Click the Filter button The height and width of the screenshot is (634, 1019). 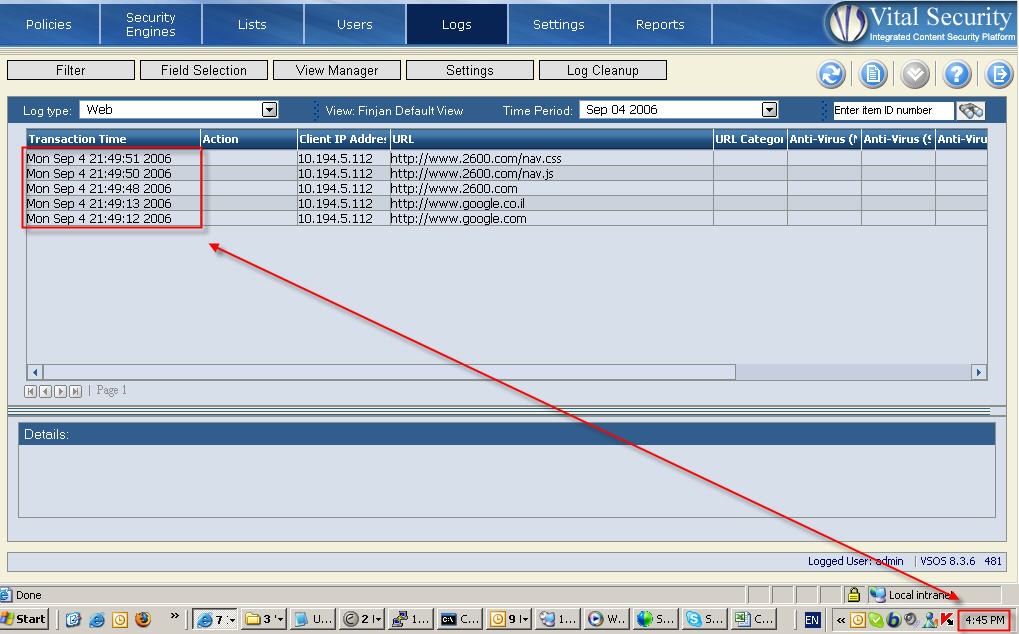click(x=71, y=70)
